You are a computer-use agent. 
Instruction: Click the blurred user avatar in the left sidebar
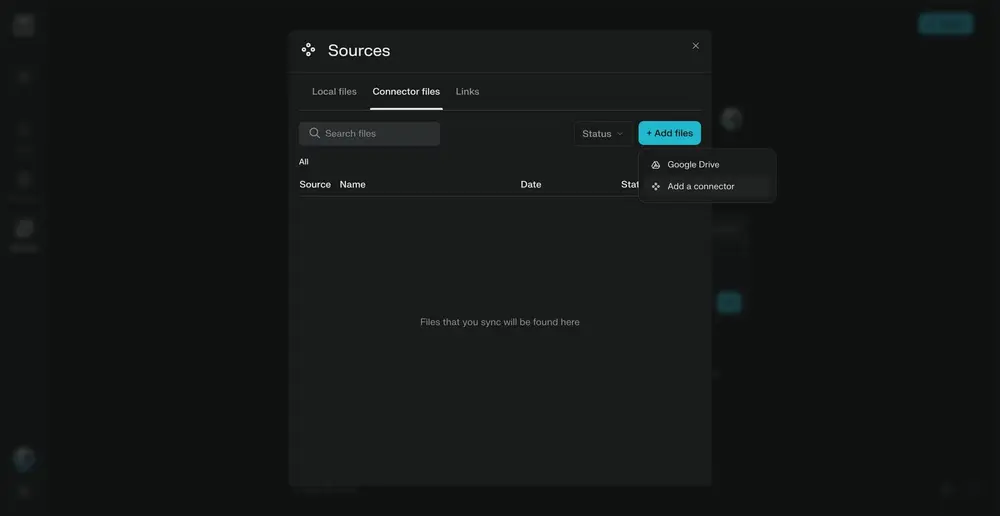pos(24,458)
